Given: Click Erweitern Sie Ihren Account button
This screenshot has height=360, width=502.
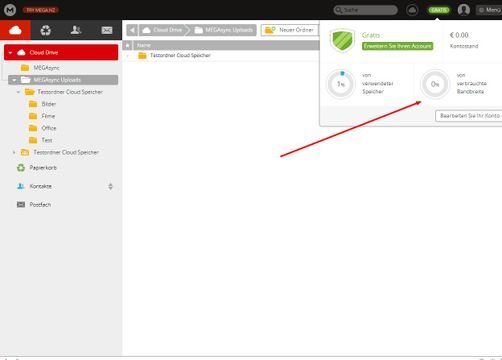Looking at the screenshot, I should (x=397, y=46).
